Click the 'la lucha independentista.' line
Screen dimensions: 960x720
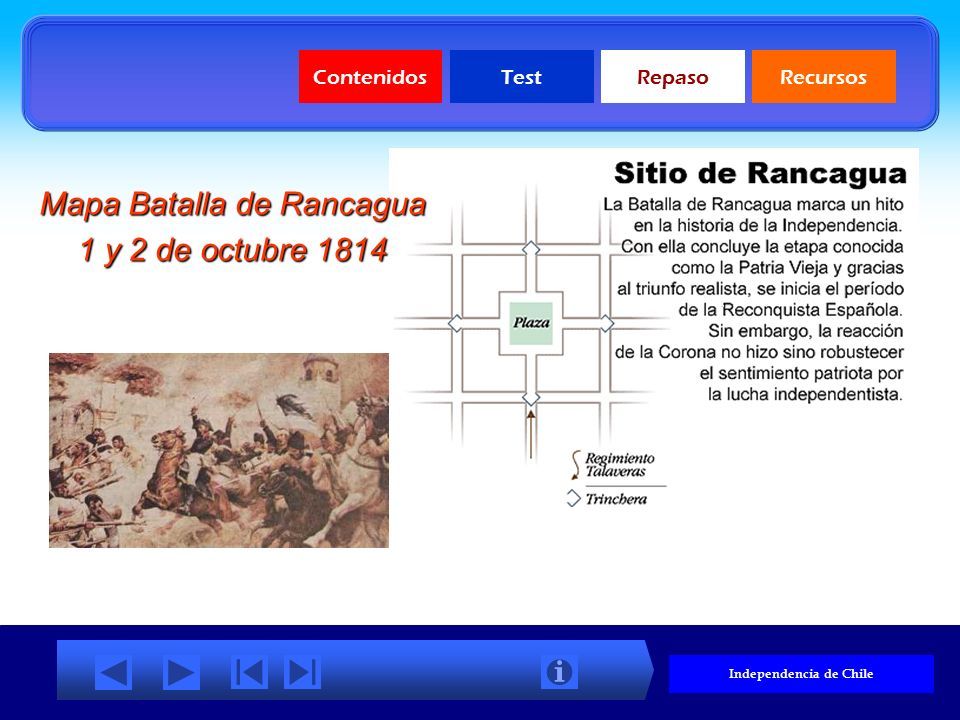point(805,394)
